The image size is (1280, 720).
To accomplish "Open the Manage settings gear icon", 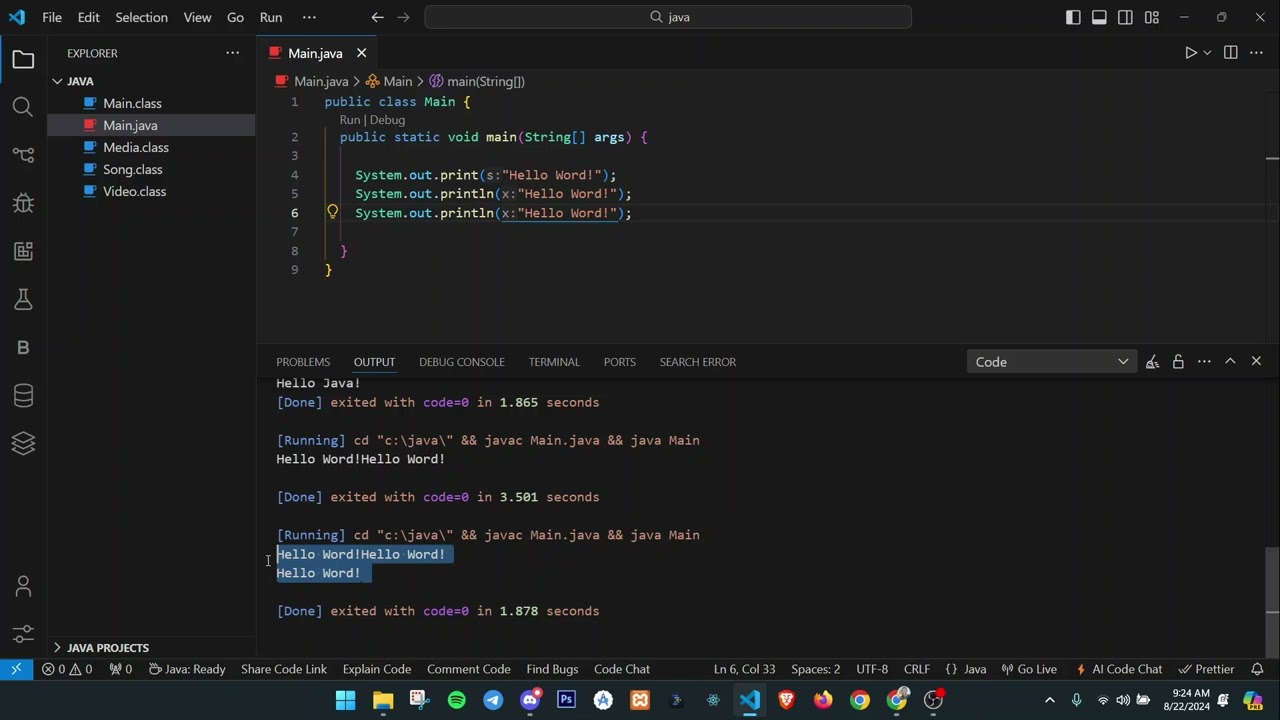I will tap(23, 634).
